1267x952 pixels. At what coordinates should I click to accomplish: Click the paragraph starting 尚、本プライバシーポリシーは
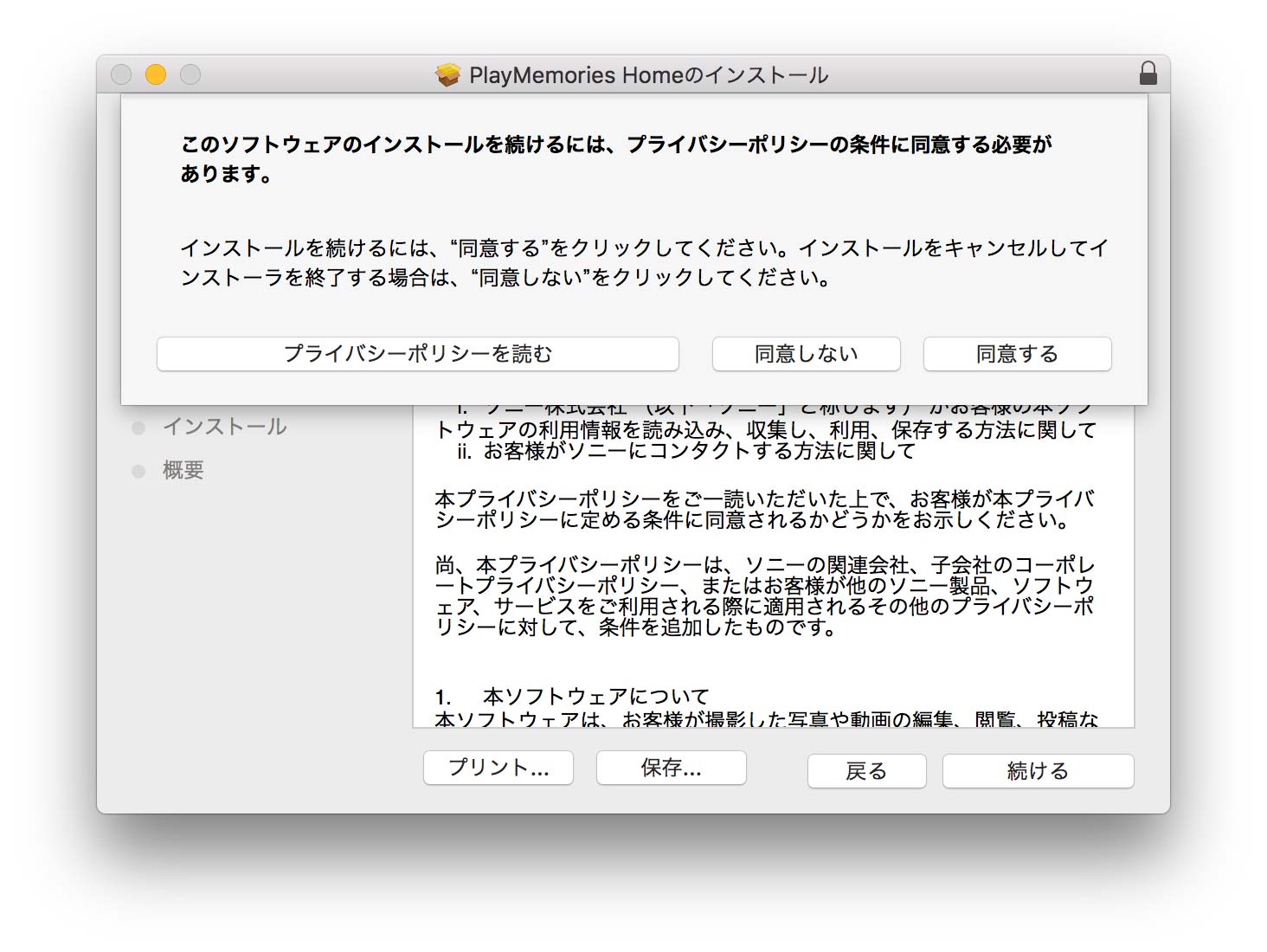765,596
